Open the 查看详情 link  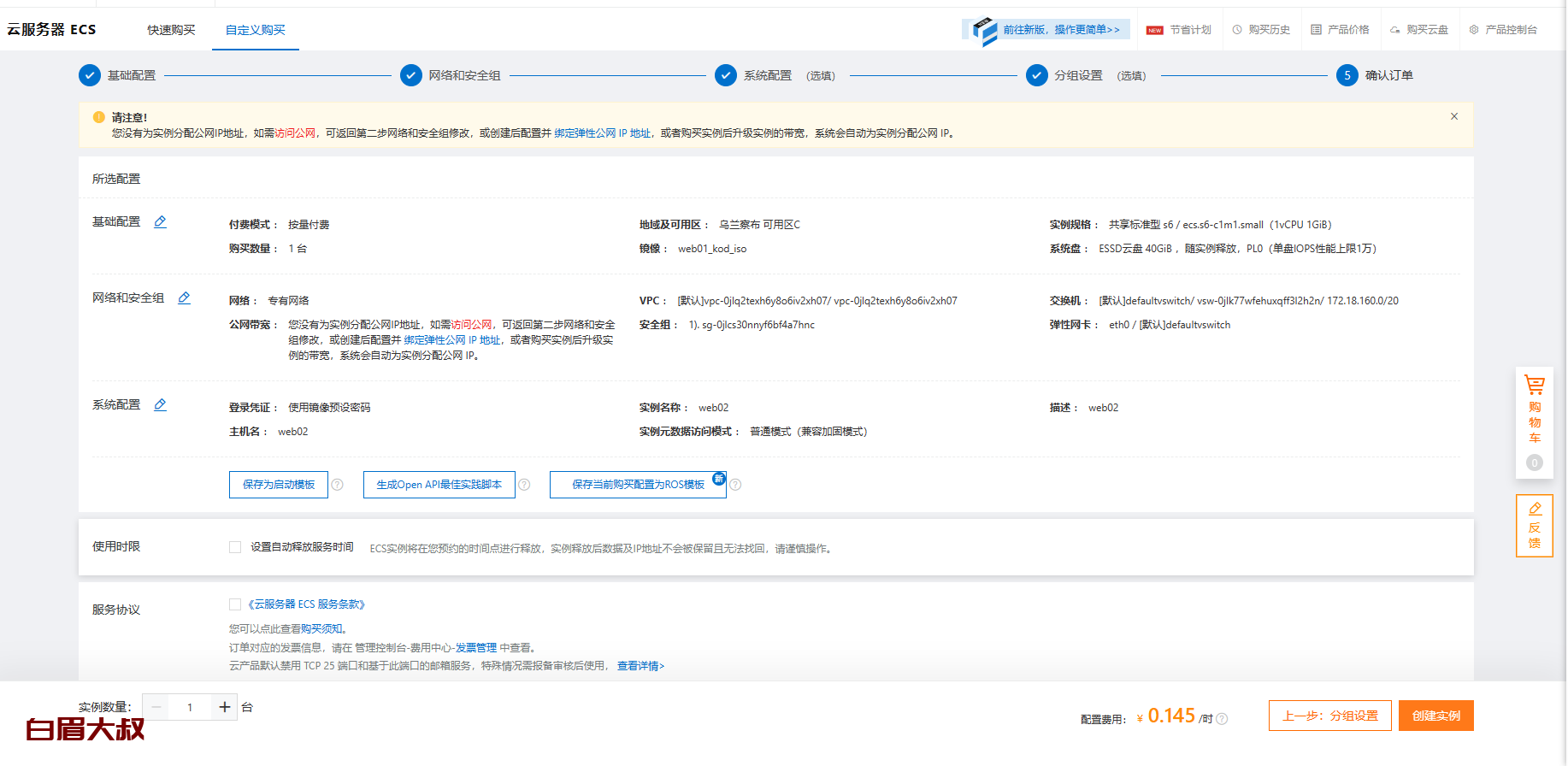click(x=640, y=666)
